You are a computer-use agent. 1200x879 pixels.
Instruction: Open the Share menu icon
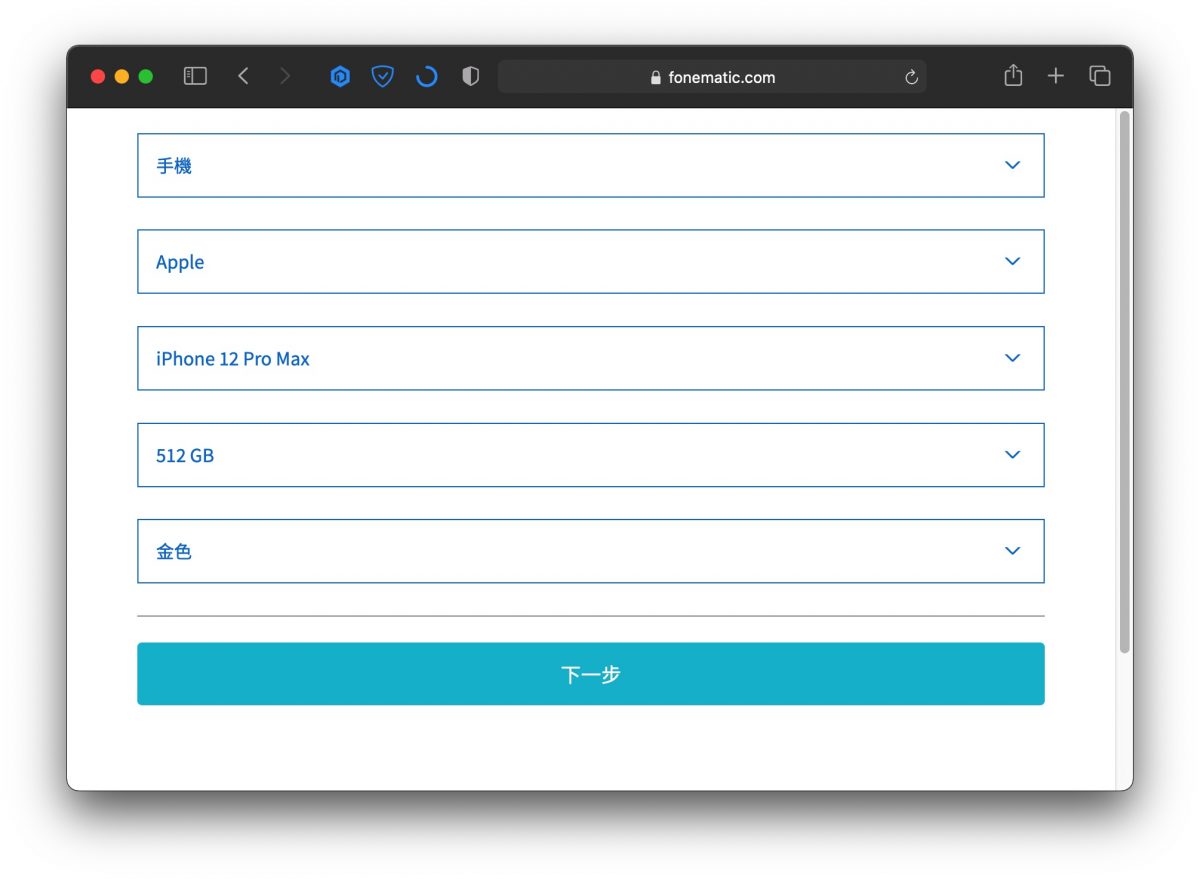[x=1013, y=75]
